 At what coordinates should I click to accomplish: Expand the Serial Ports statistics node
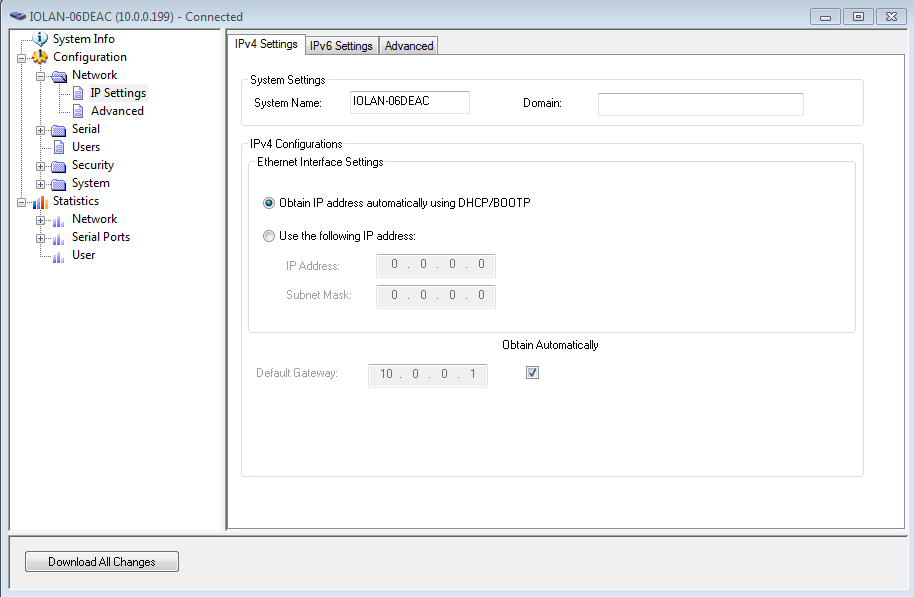tap(40, 239)
